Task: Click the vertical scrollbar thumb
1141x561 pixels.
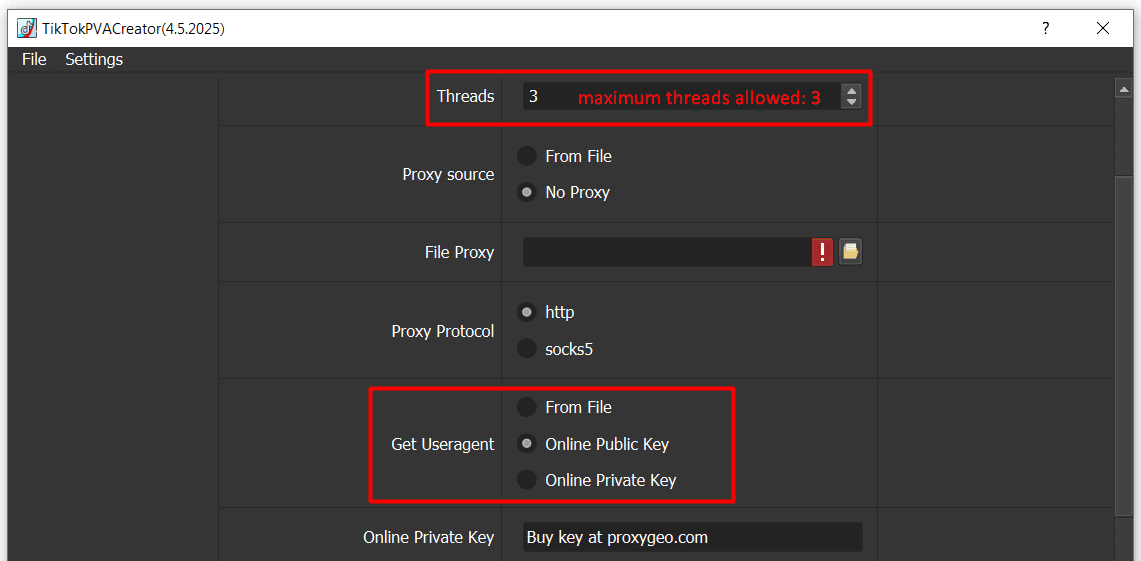Action: (1122, 345)
